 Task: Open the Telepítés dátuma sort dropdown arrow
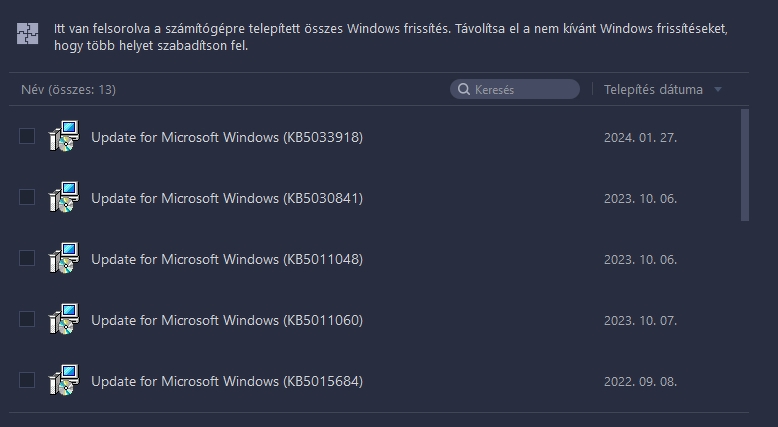(x=718, y=90)
